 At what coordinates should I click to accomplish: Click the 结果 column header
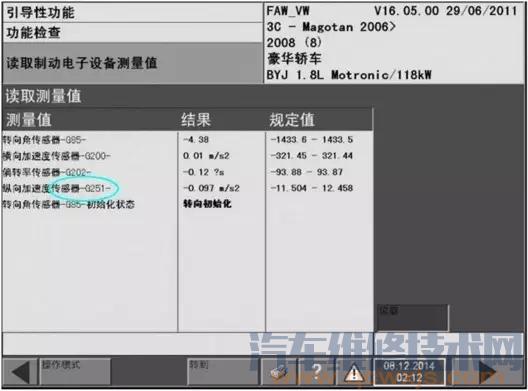click(x=196, y=120)
